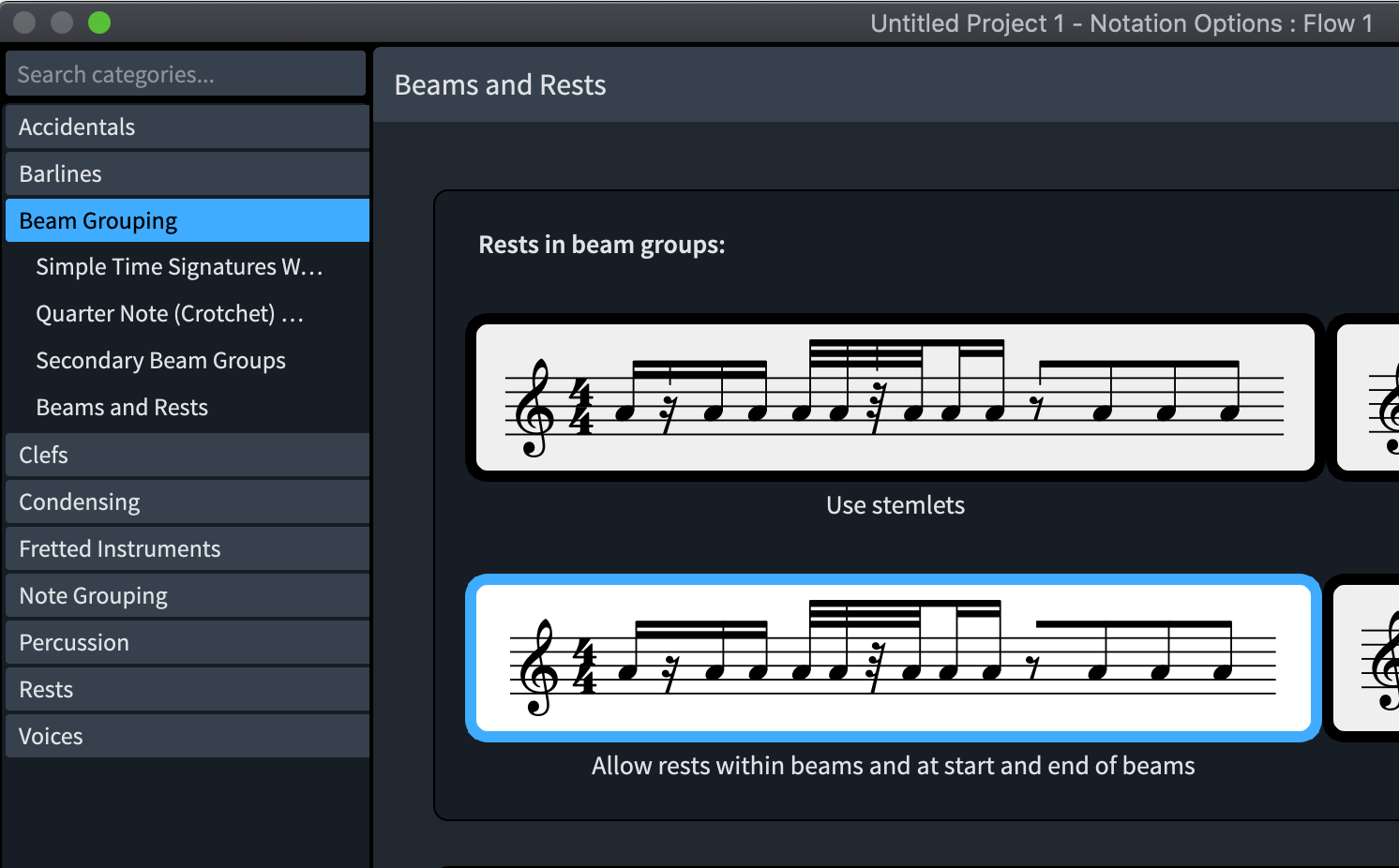This screenshot has height=868, width=1399.
Task: Pick the partially visible option right of Use stemlets
Action: click(1367, 397)
